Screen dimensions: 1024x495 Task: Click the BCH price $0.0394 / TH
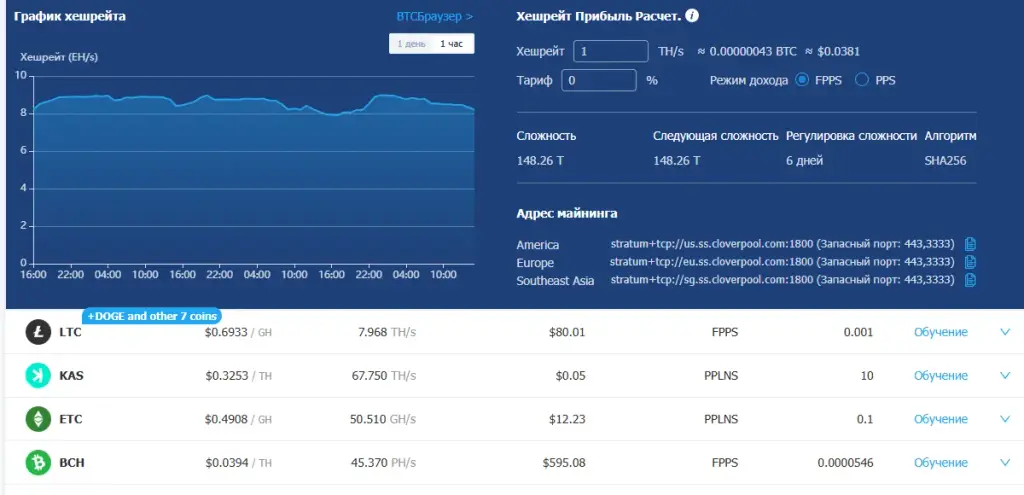click(238, 463)
